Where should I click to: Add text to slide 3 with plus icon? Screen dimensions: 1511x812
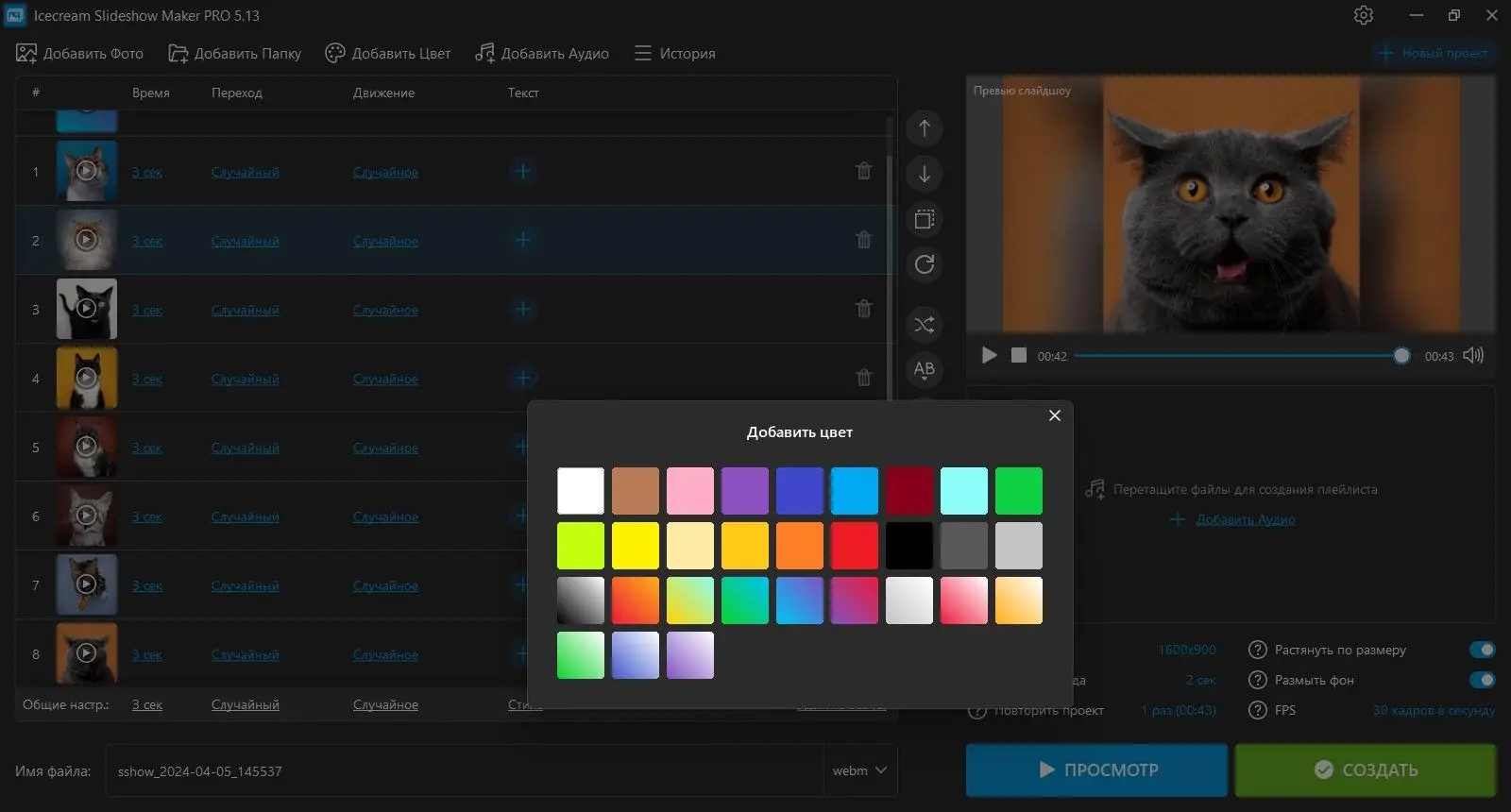click(x=522, y=309)
